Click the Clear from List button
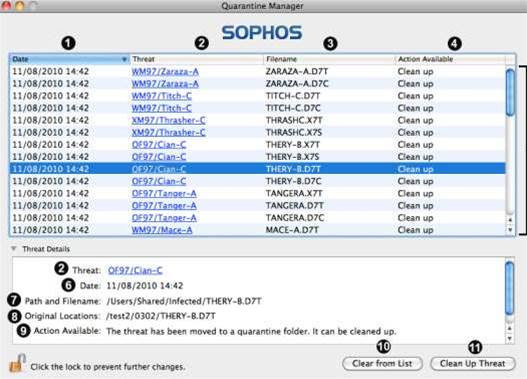The image size is (527, 379). [x=382, y=364]
